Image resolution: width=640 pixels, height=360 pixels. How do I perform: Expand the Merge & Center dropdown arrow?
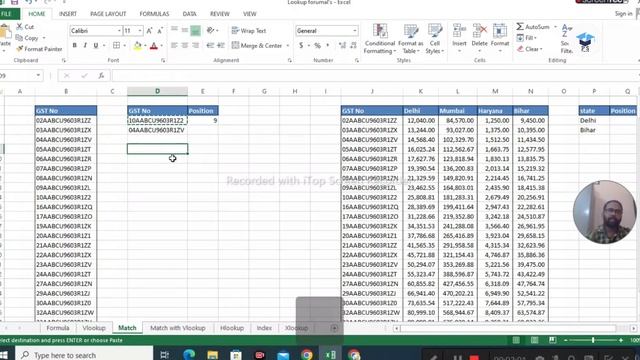click(x=288, y=46)
